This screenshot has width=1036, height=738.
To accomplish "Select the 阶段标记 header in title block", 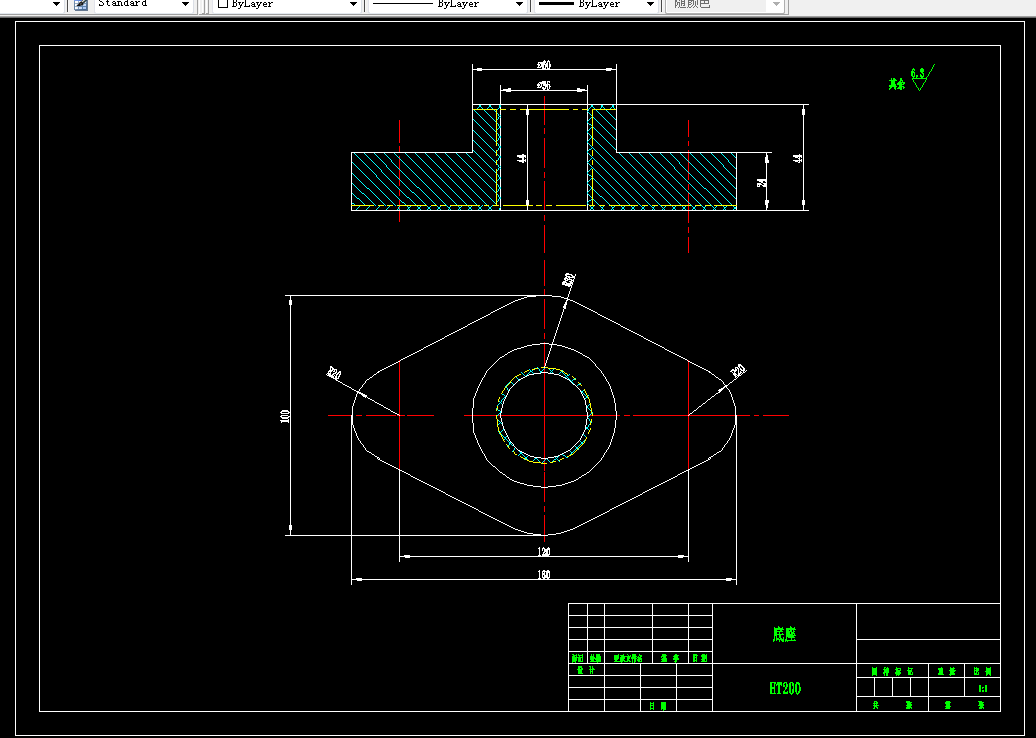I will (x=892, y=671).
